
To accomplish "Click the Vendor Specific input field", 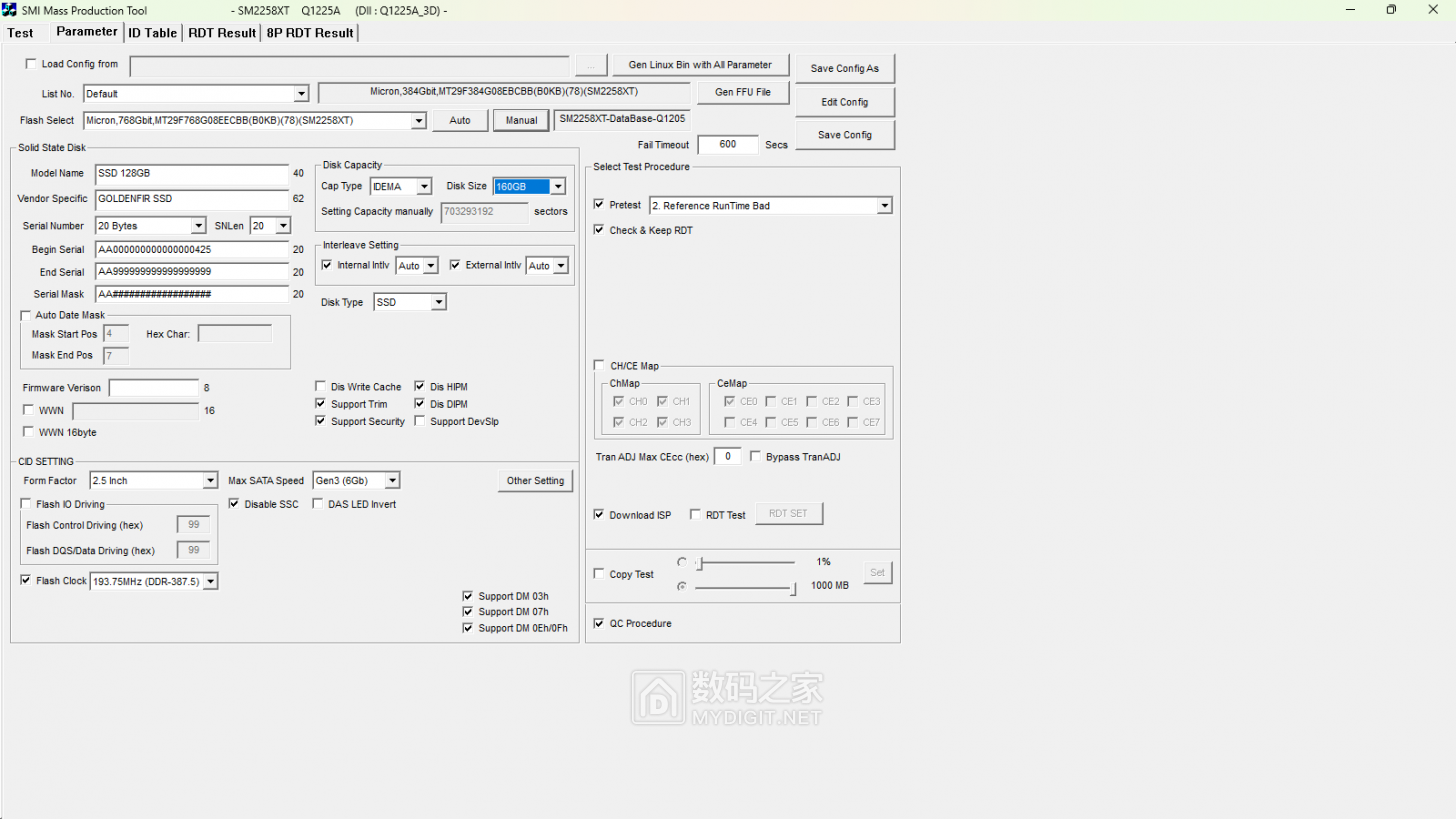I will coord(192,199).
